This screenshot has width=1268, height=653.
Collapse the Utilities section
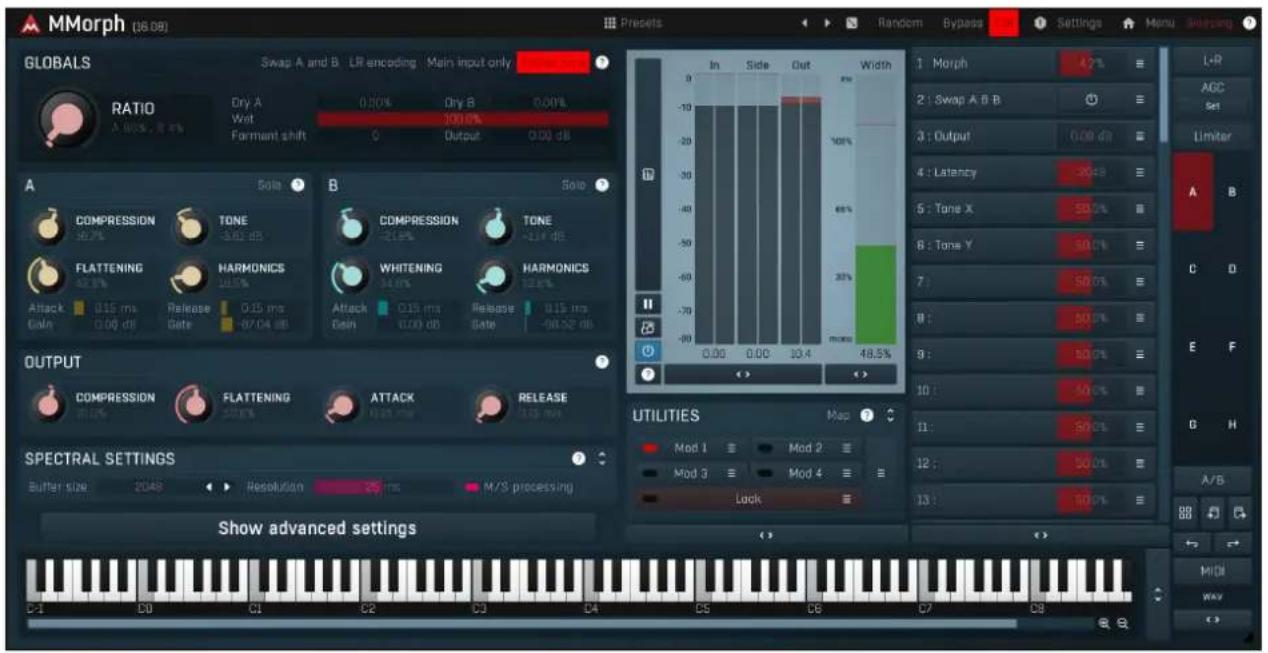click(x=890, y=415)
